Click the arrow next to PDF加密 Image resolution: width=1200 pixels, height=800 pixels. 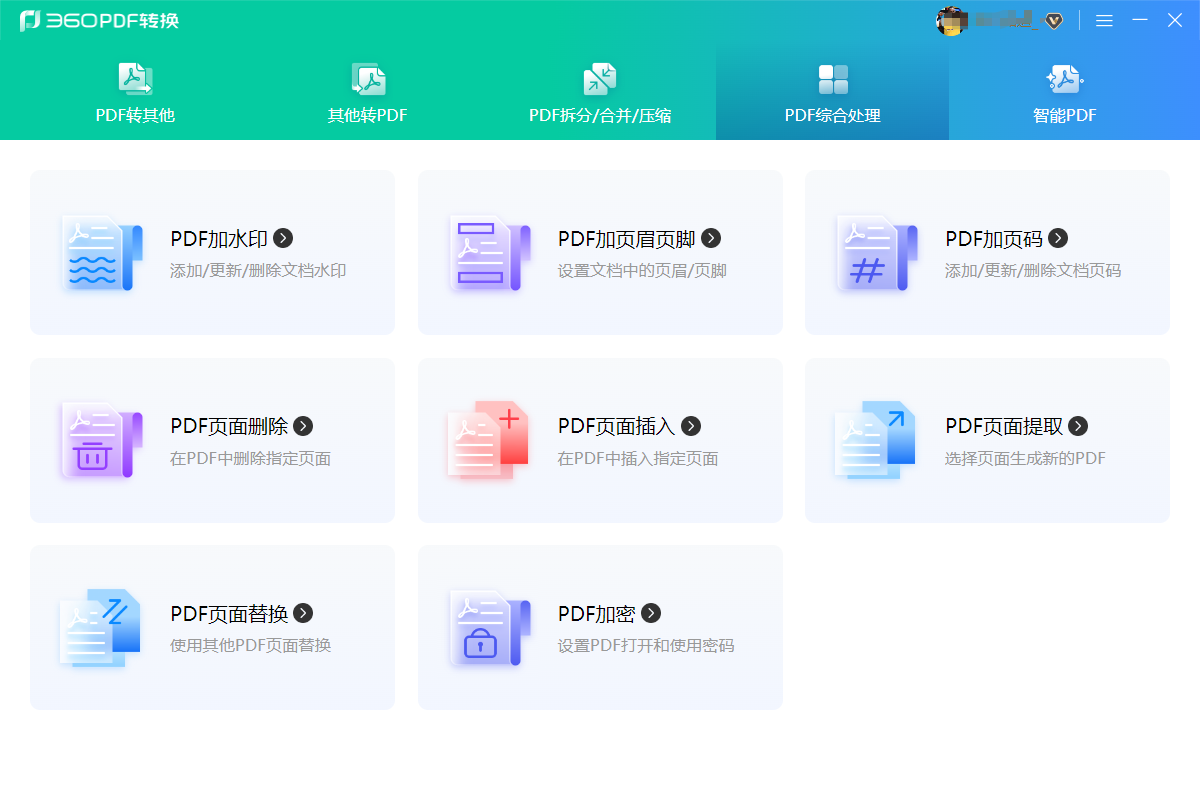click(x=651, y=613)
